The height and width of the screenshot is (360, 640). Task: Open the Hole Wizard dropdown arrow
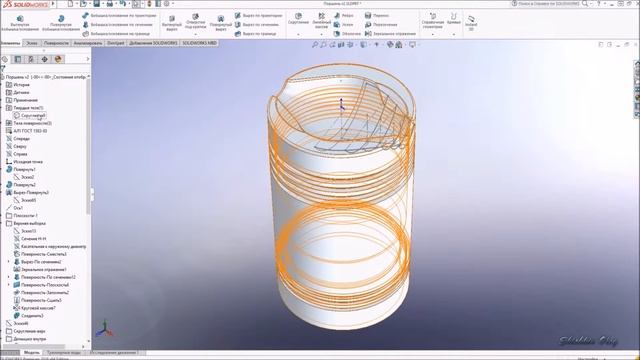pyautogui.click(x=196, y=34)
